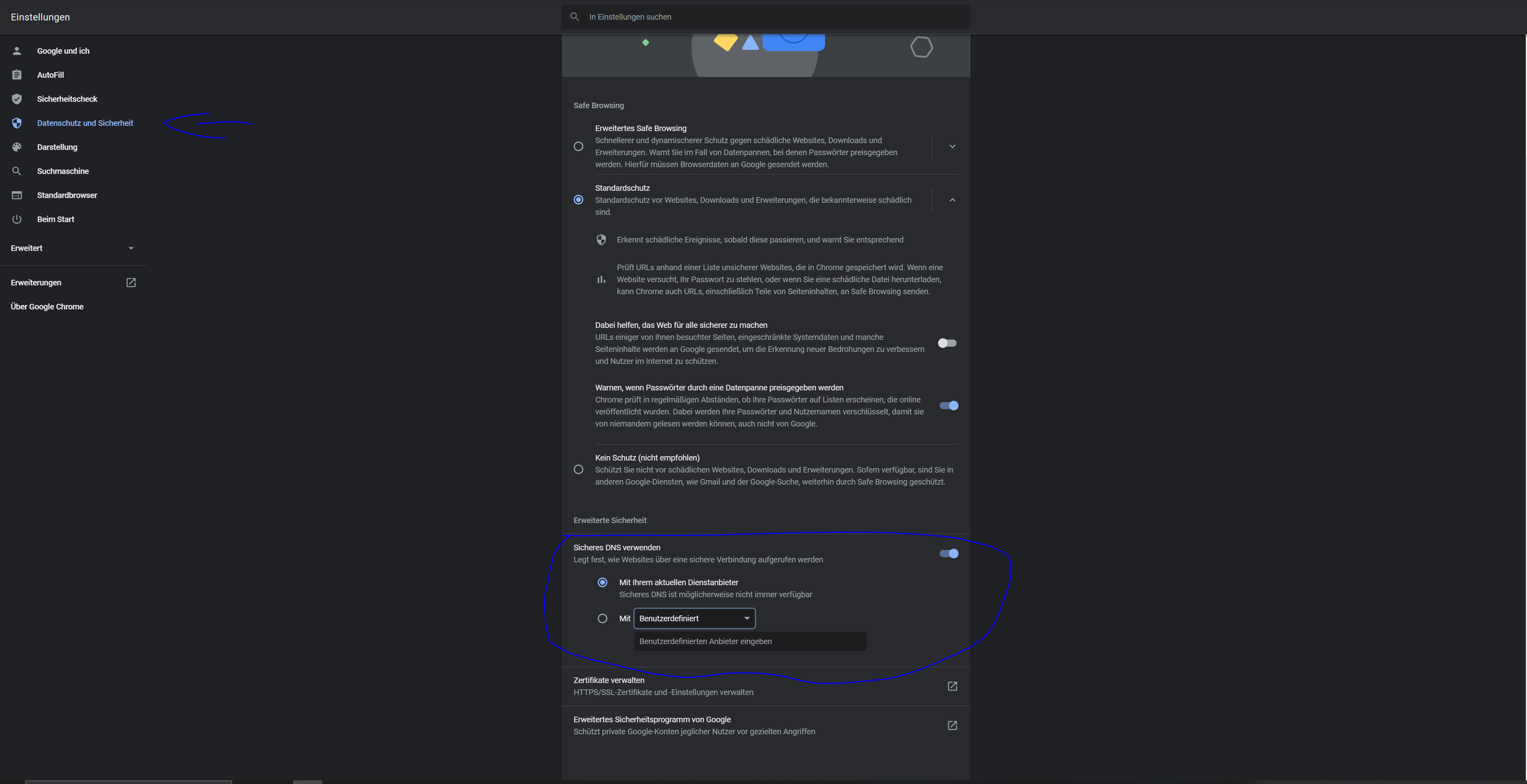The image size is (1527, 784).
Task: Click the open-external icon for Erweitertes Sicherheitsprogramm
Action: pos(952,725)
